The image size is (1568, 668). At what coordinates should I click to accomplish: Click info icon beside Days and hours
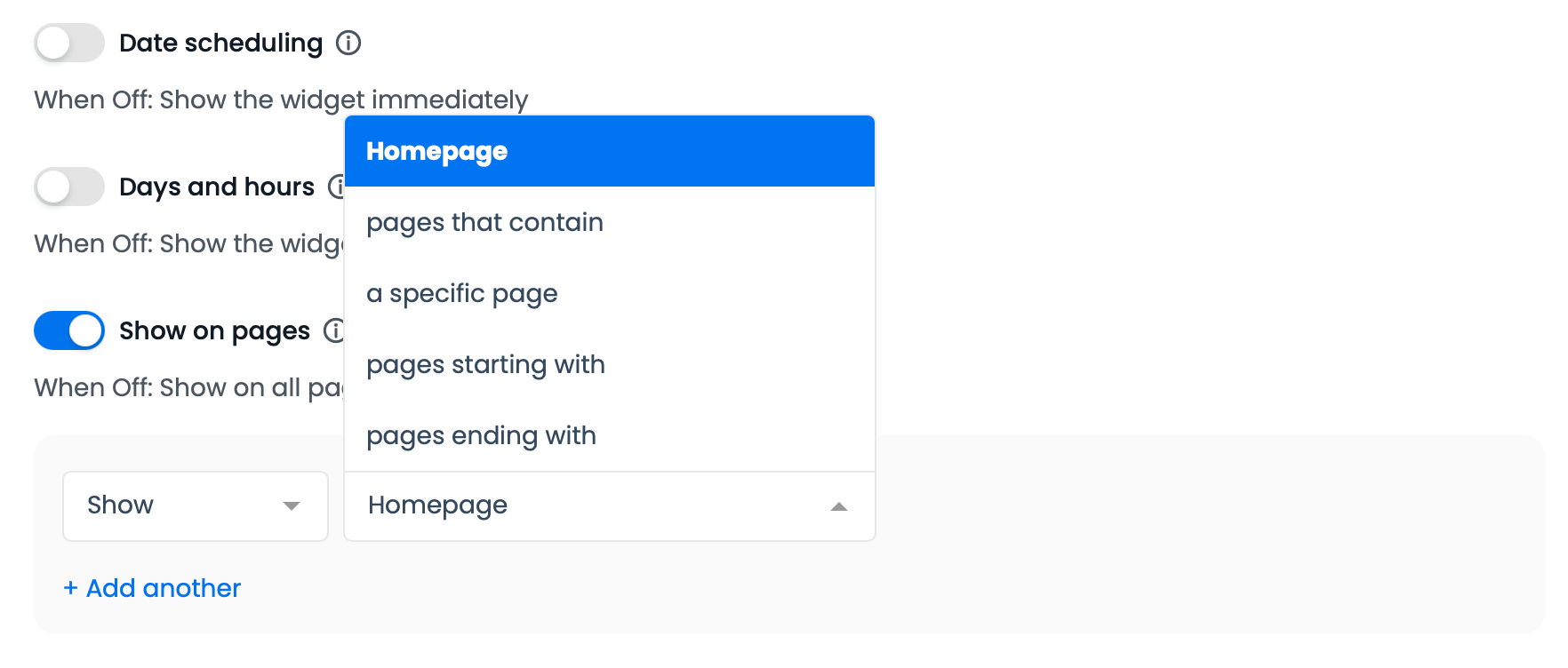[337, 187]
